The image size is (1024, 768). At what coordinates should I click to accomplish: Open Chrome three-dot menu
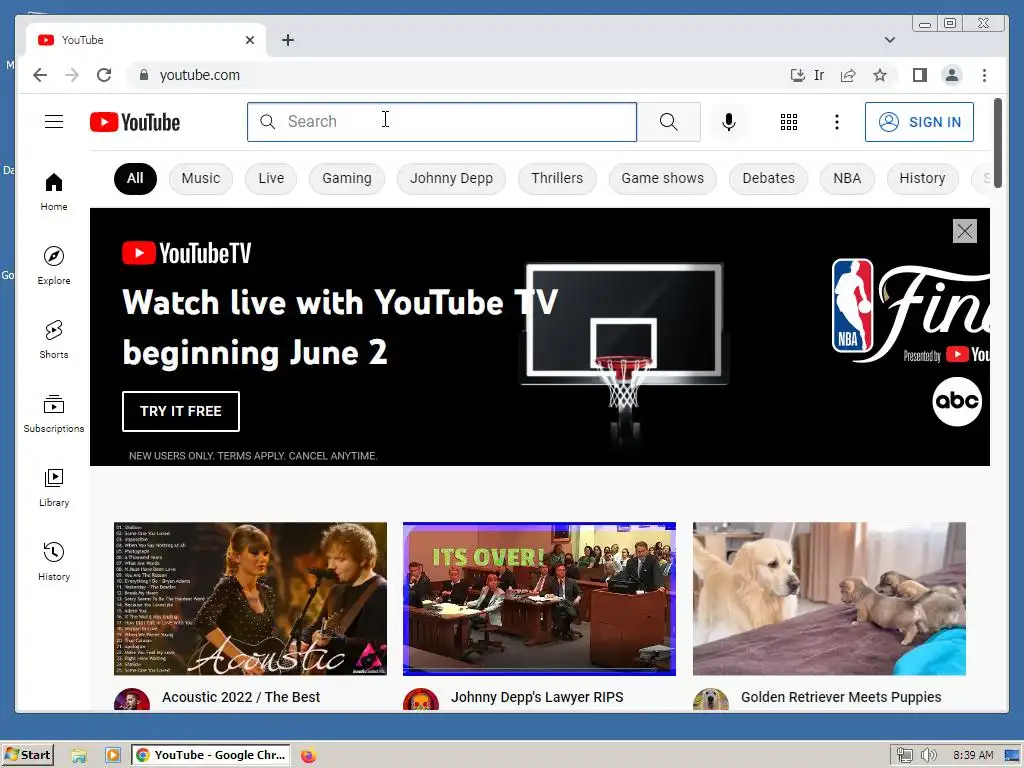[984, 75]
